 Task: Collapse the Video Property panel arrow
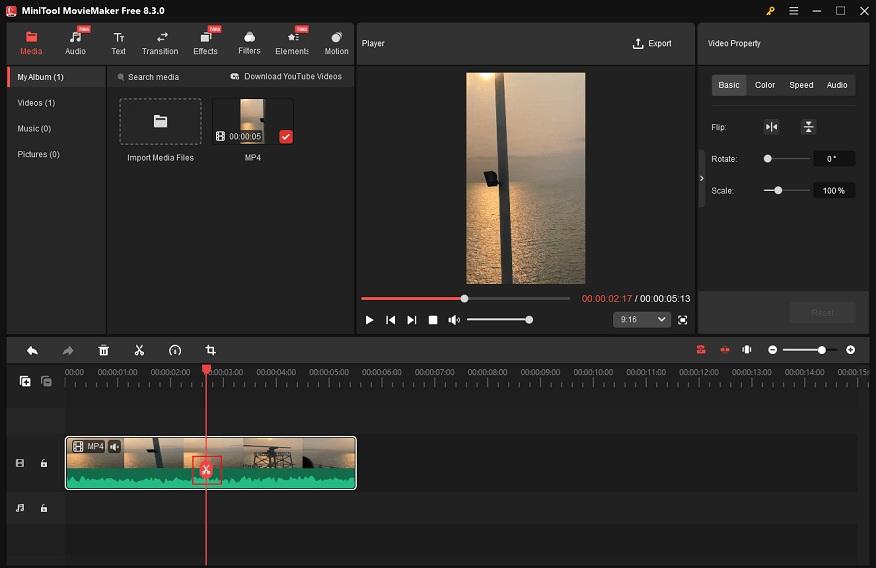[701, 178]
